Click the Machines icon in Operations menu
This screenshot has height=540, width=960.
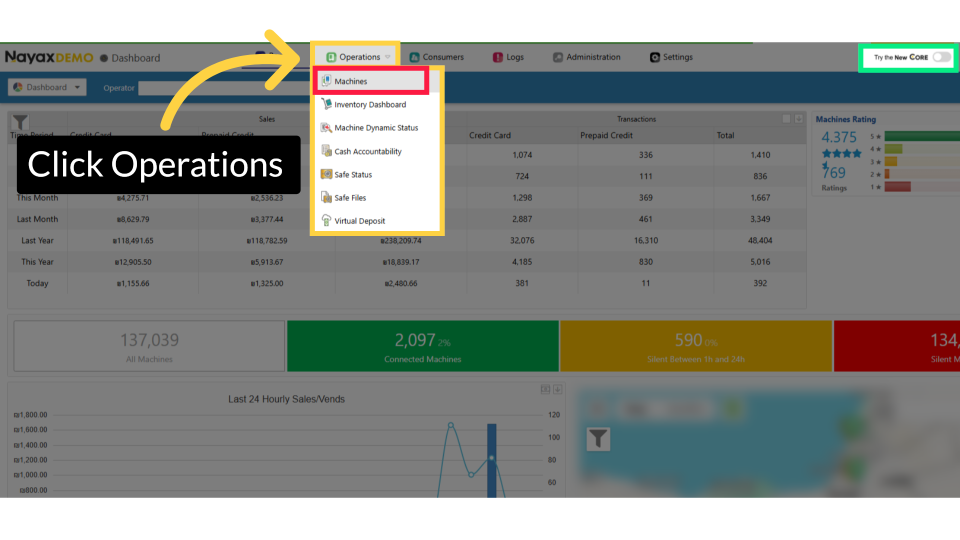tap(327, 81)
